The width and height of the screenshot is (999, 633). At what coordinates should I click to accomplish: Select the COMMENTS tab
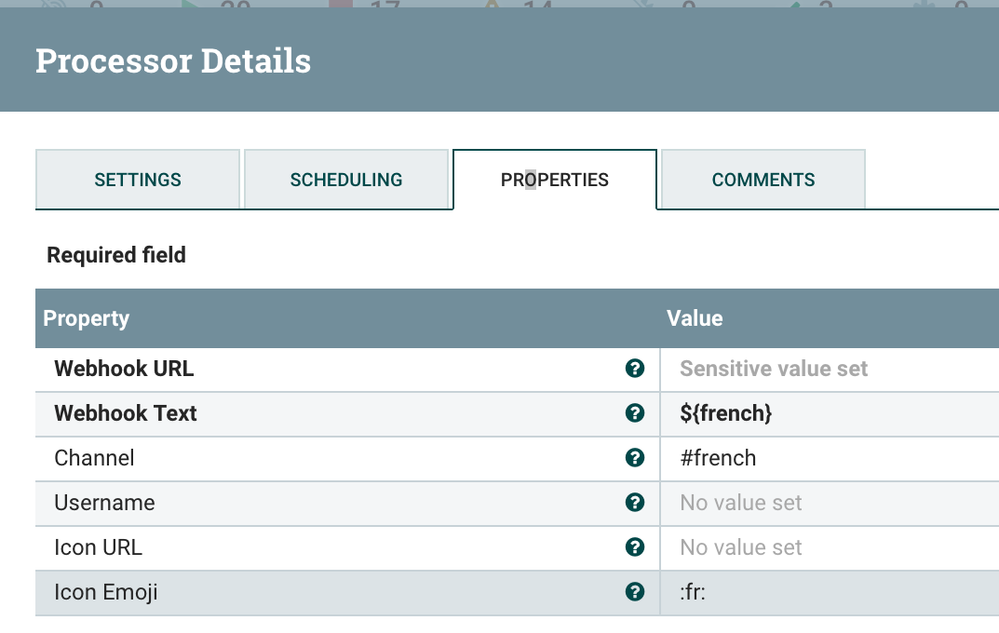point(762,180)
